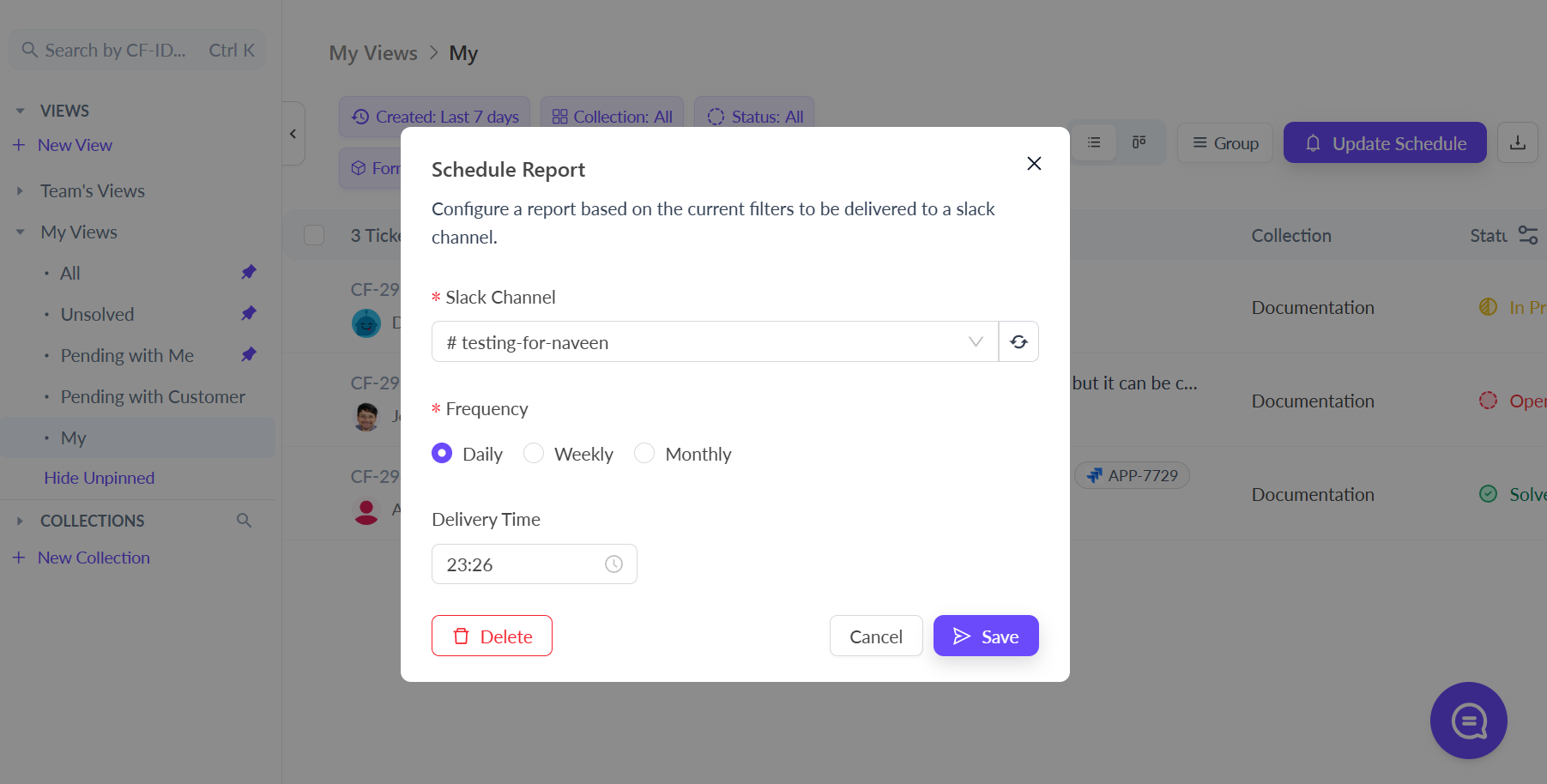Image resolution: width=1547 pixels, height=784 pixels.
Task: Collapse the VIEWS section
Action: pyautogui.click(x=21, y=112)
